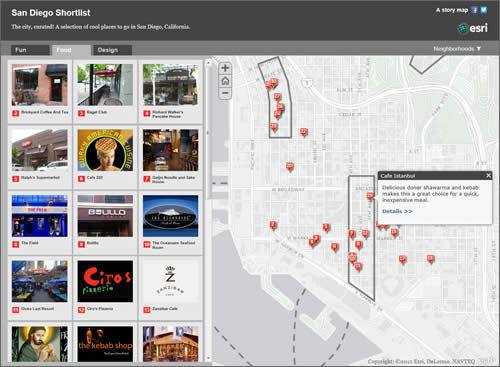Select map marker number 5

click(x=326, y=227)
